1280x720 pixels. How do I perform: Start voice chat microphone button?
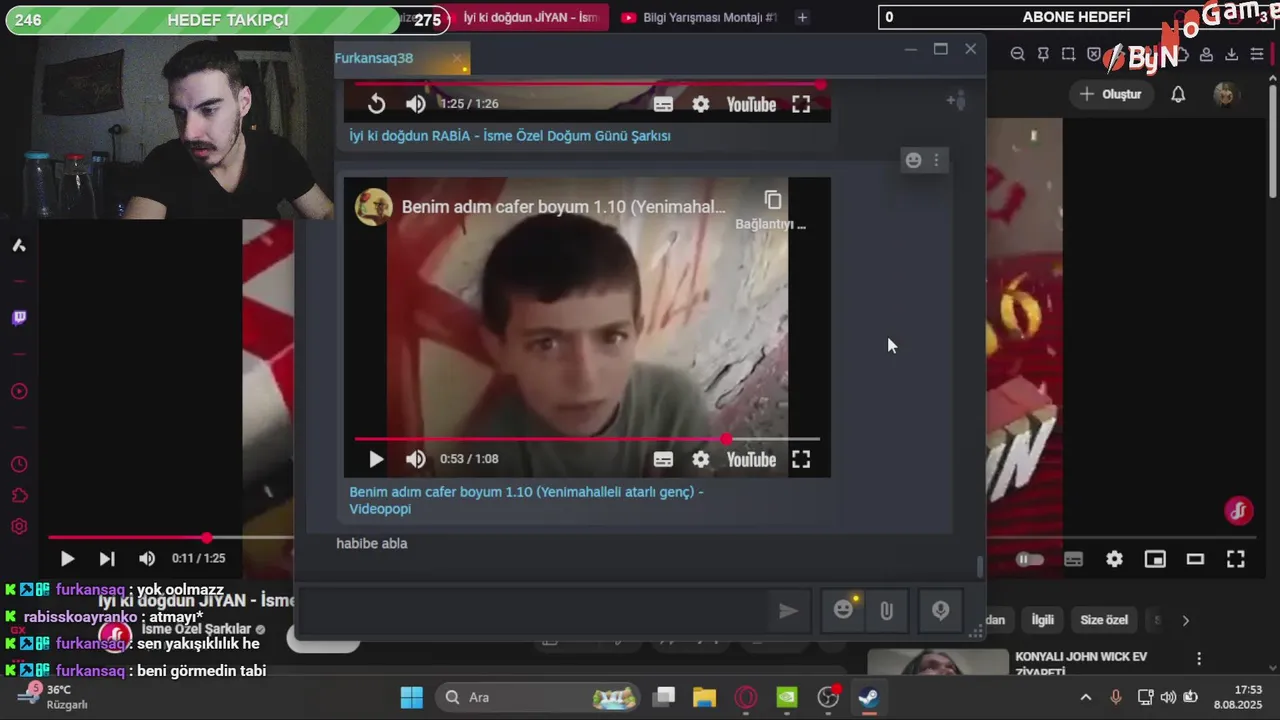coord(940,610)
